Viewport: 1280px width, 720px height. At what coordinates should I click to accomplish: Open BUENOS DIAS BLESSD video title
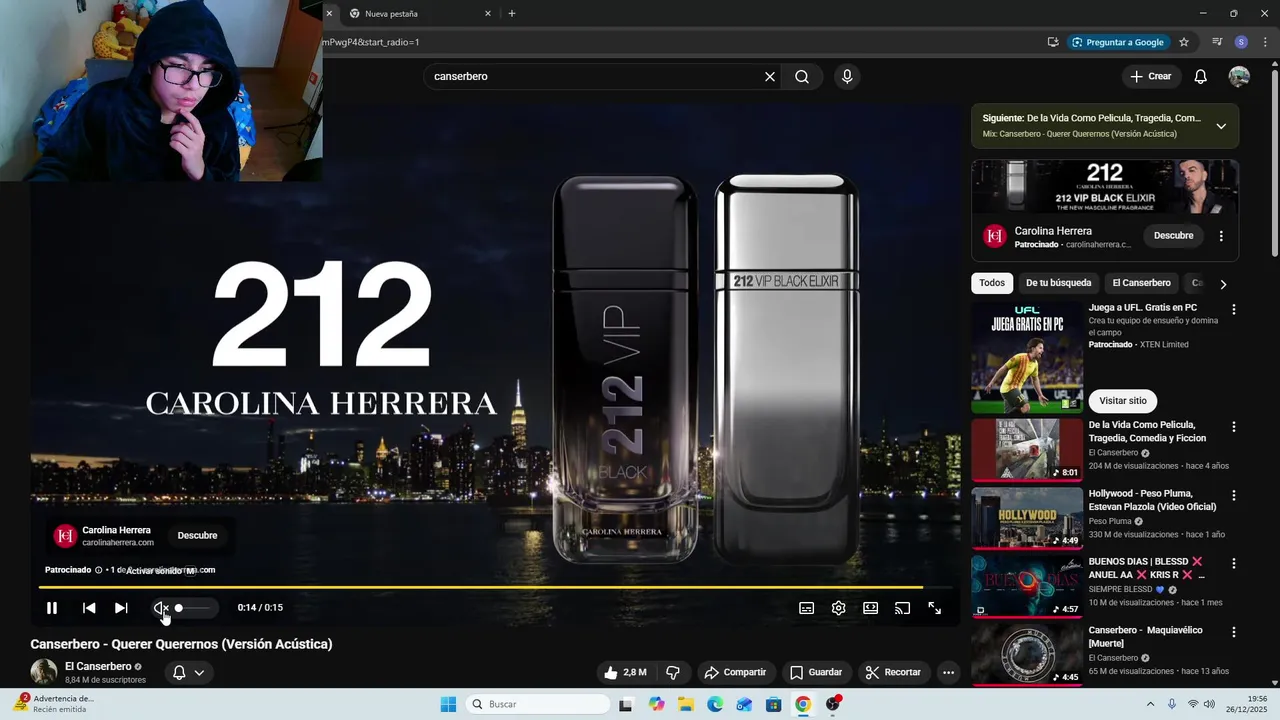pyautogui.click(x=1146, y=568)
